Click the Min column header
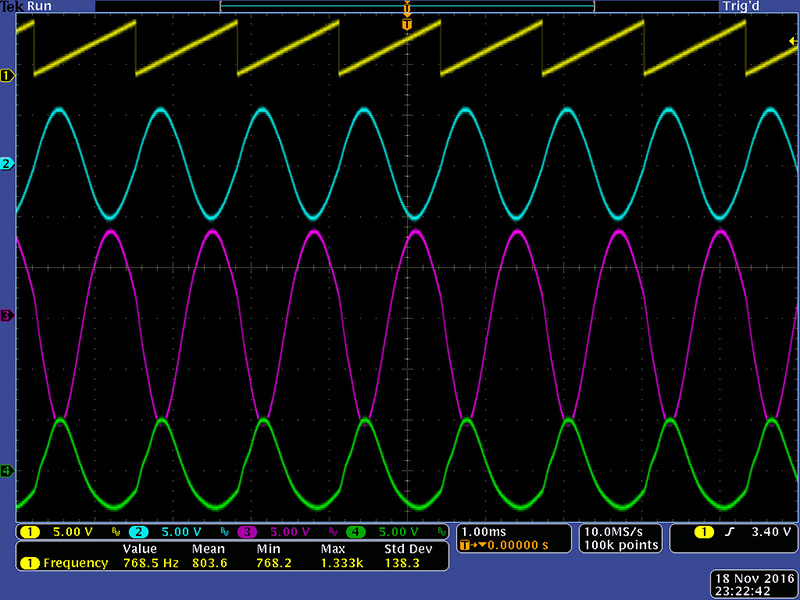 coord(268,549)
